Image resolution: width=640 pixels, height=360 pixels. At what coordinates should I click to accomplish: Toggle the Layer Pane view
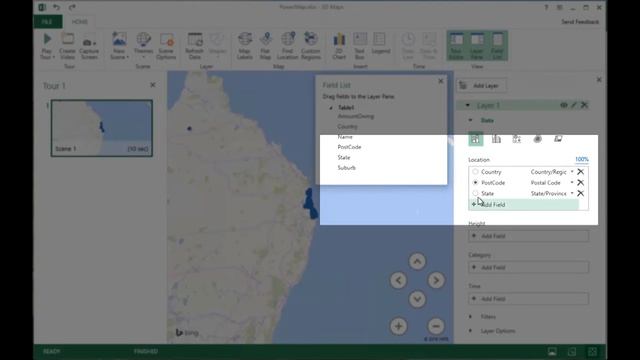477,46
